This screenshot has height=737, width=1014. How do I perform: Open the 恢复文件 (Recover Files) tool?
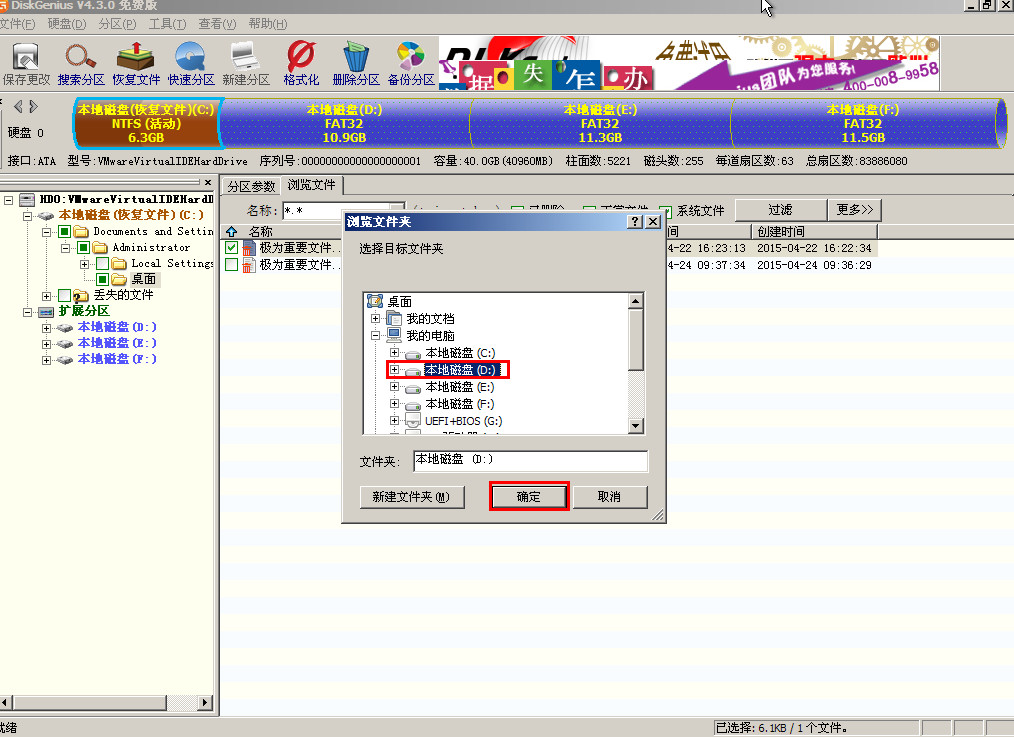(136, 62)
